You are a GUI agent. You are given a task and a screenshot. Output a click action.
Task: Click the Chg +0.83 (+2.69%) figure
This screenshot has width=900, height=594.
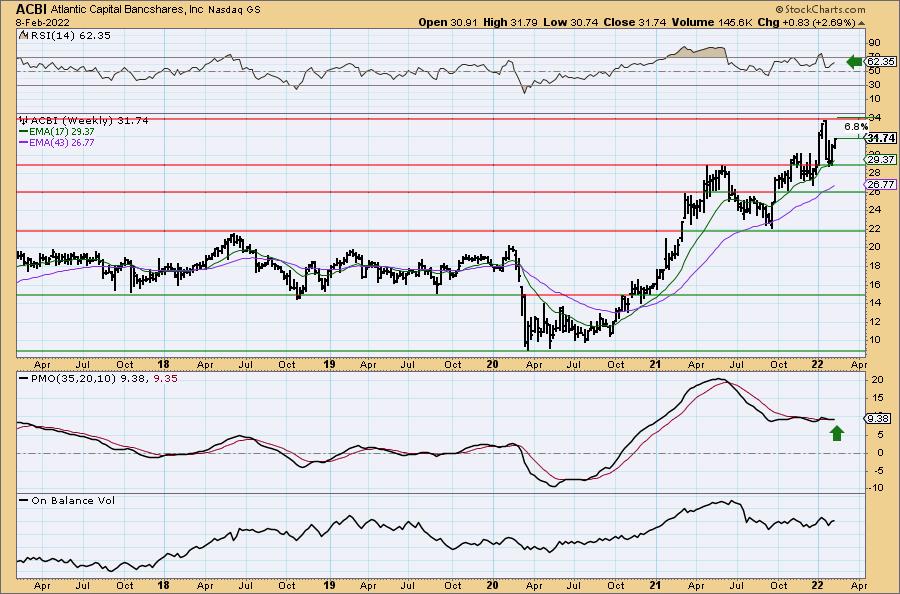(x=806, y=22)
